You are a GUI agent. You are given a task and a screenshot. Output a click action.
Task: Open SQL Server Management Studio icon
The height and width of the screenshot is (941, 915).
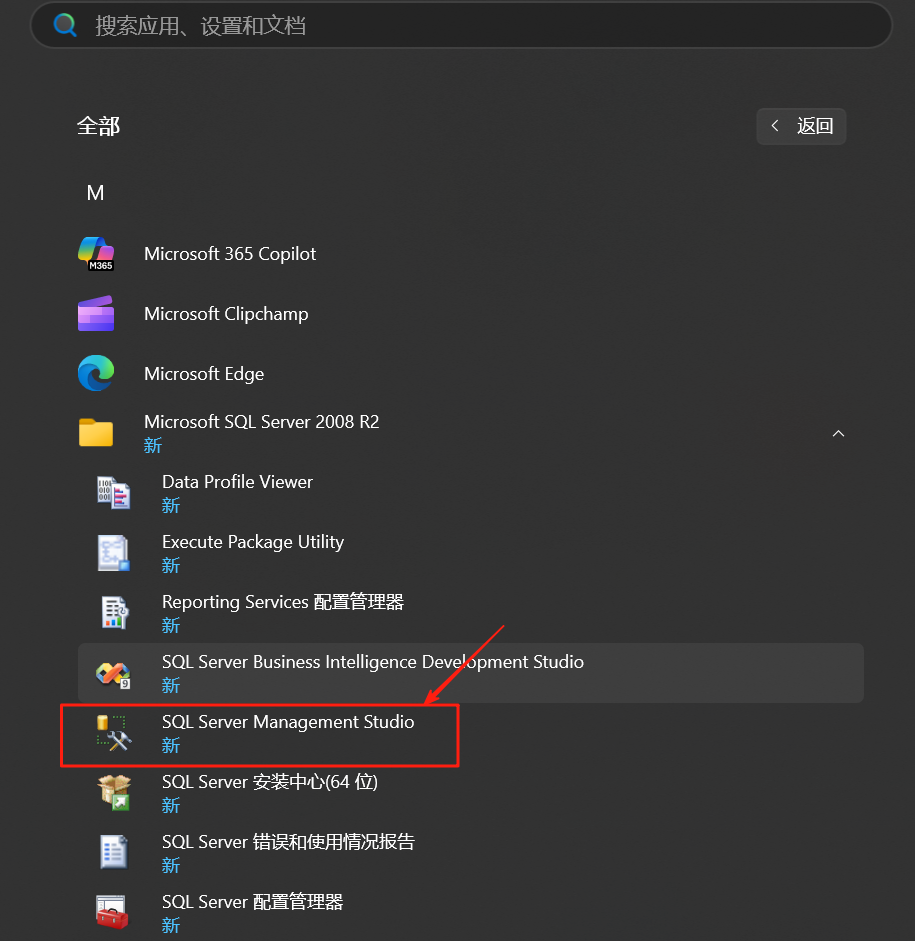pyautogui.click(x=114, y=733)
